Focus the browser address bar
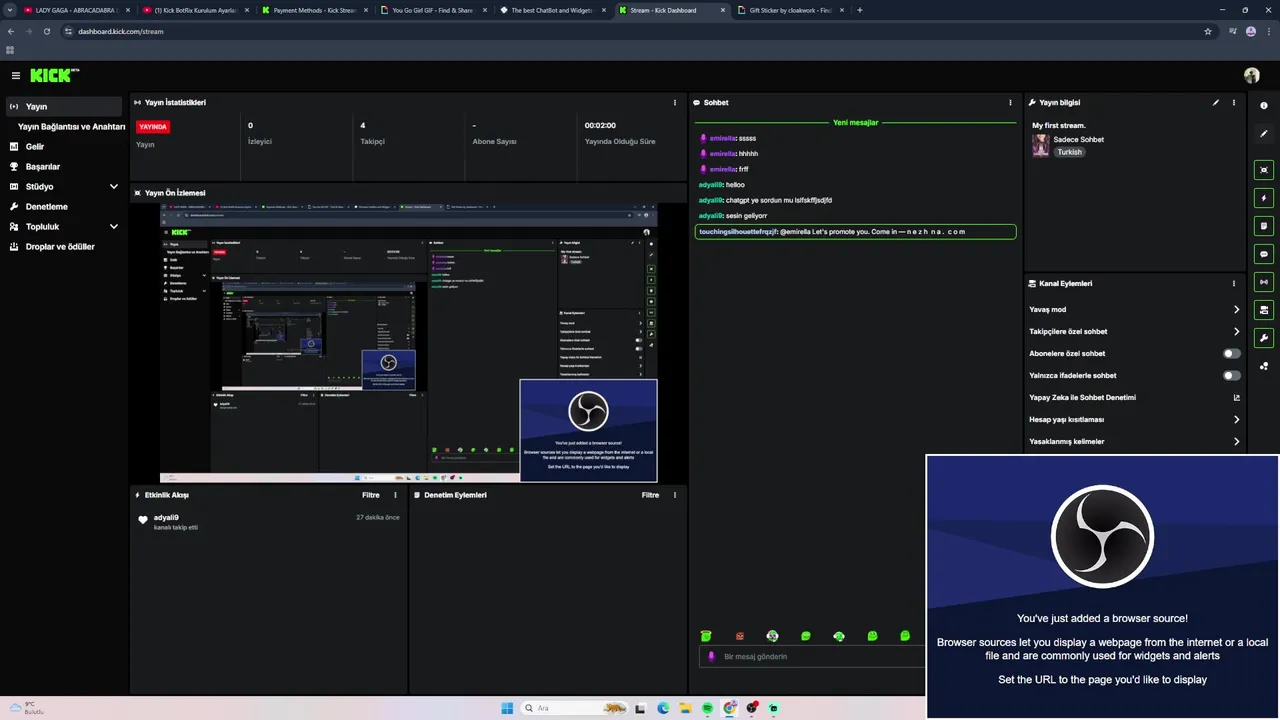The image size is (1280, 720). click(x=630, y=31)
